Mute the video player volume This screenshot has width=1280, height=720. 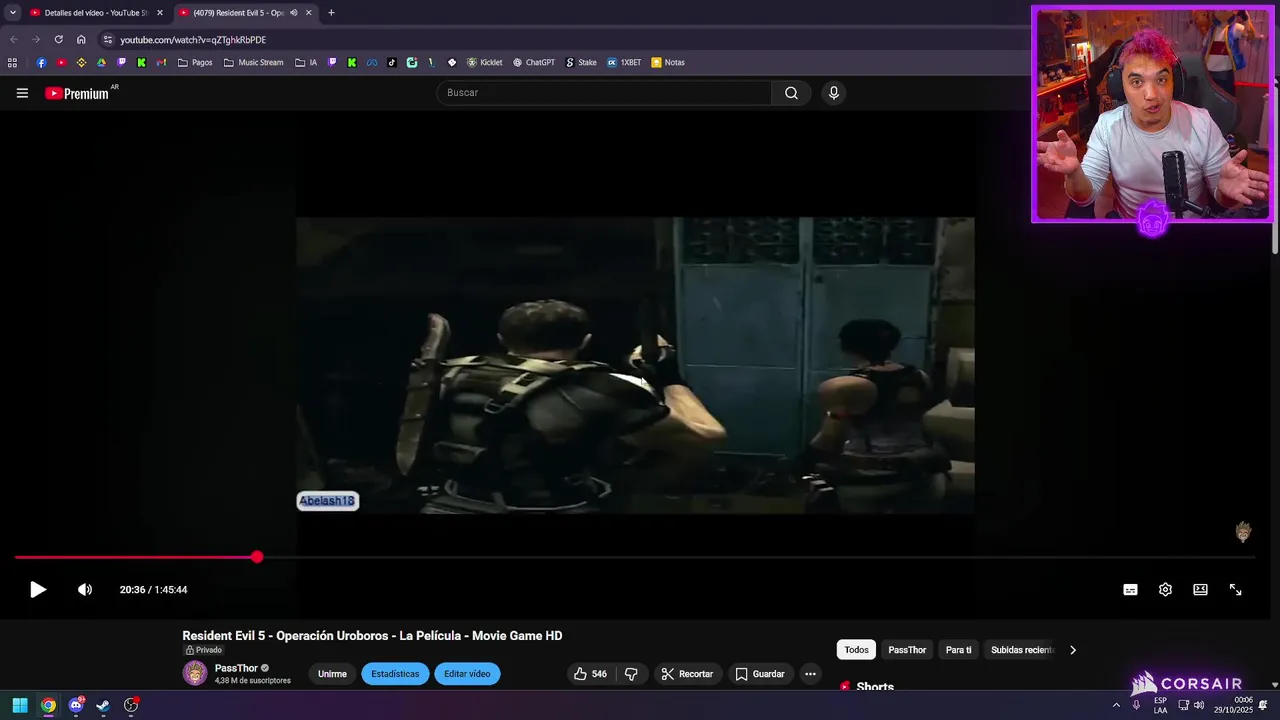(85, 590)
